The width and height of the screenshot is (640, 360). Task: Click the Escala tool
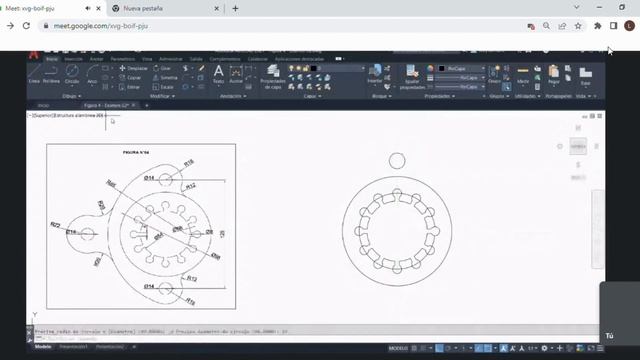point(163,87)
